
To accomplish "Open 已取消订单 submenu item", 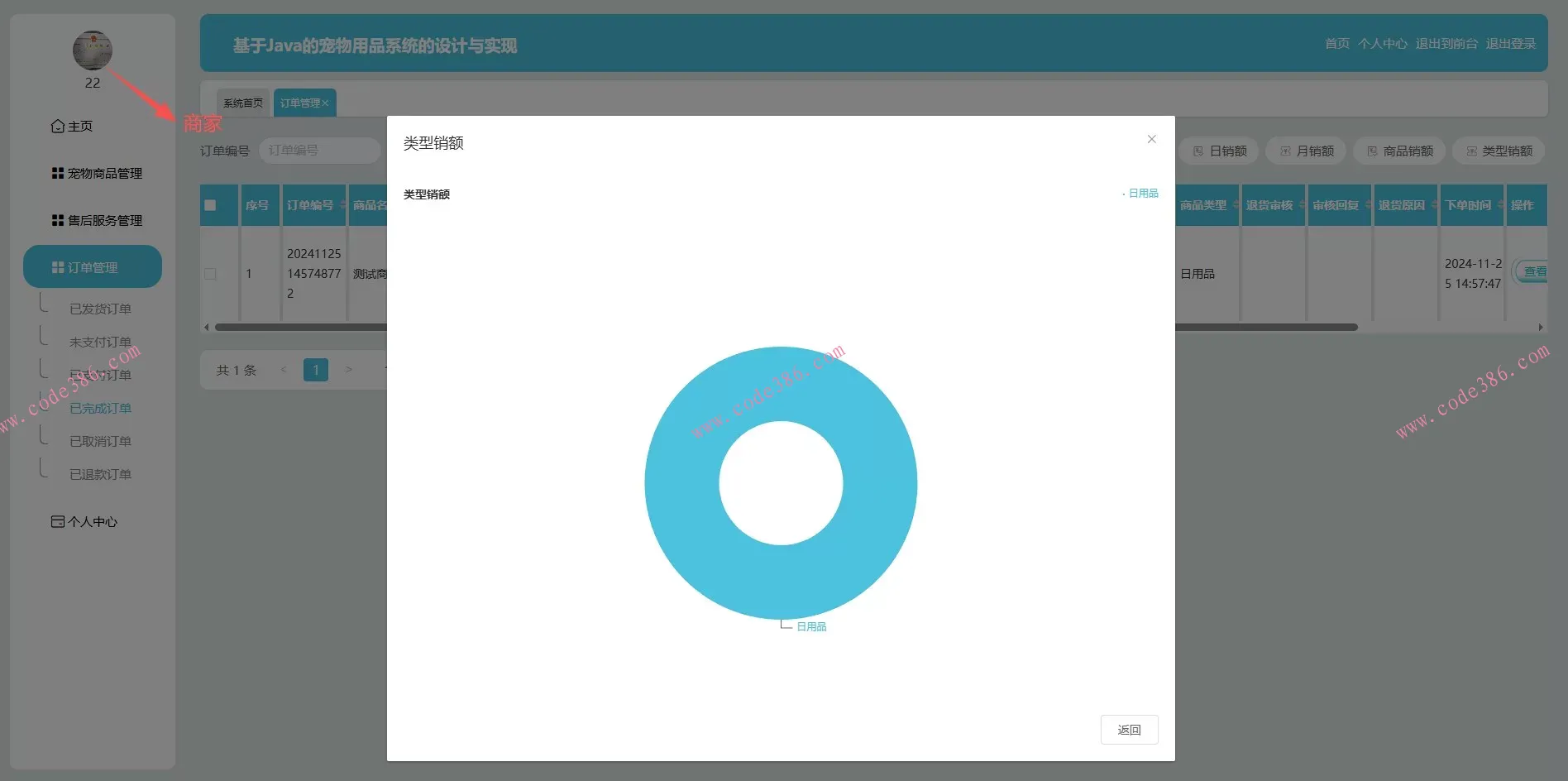I will point(100,441).
